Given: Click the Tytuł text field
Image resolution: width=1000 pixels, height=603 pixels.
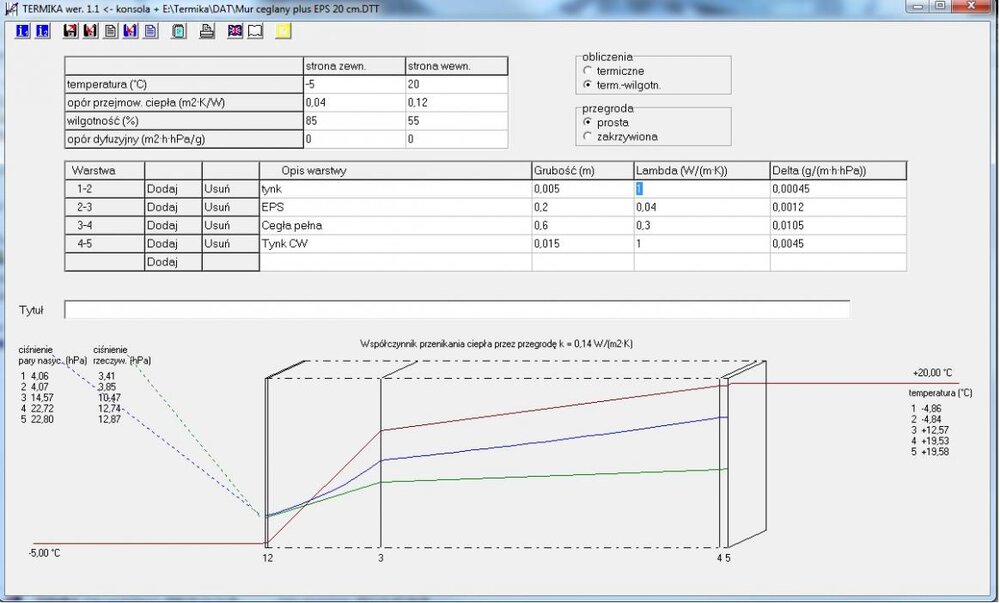Looking at the screenshot, I should tap(456, 310).
